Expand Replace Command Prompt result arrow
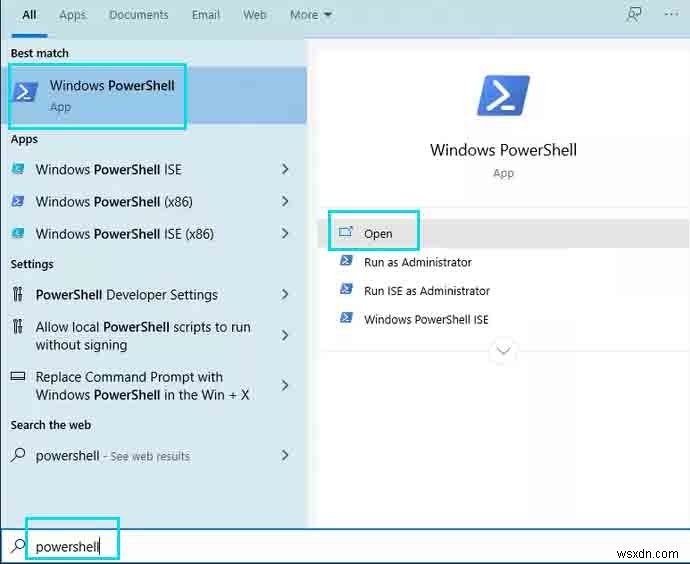Image resolution: width=690 pixels, height=564 pixels. (285, 385)
